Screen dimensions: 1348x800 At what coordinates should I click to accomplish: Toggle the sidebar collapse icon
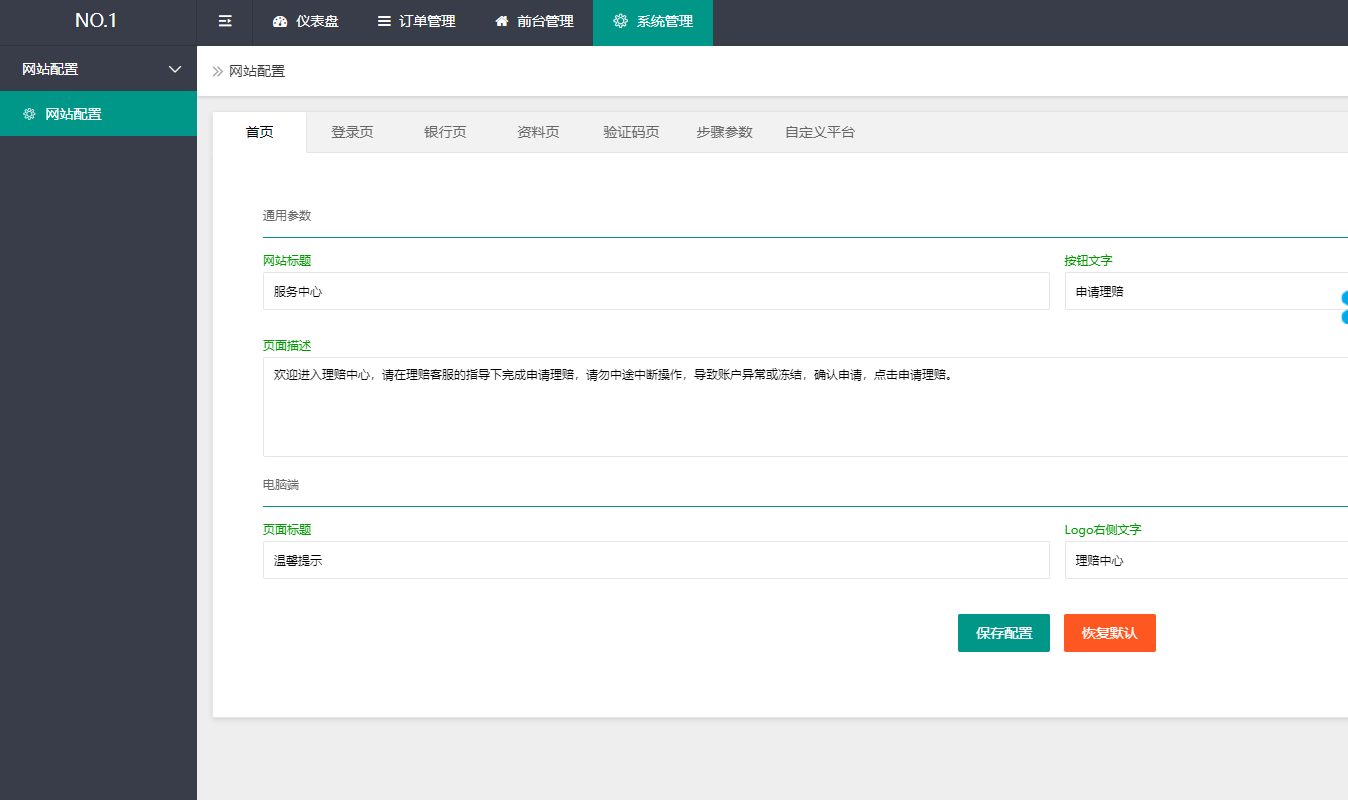225,21
